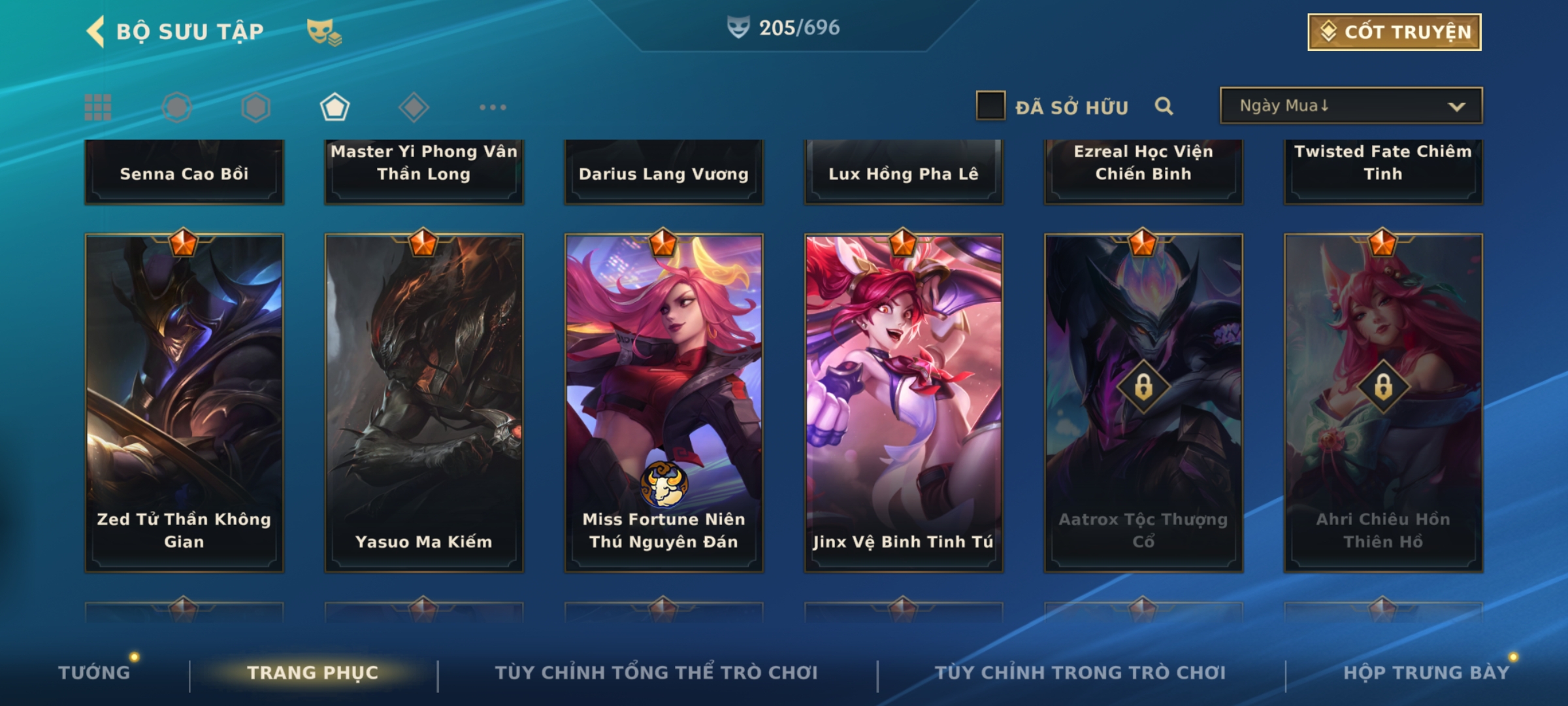This screenshot has width=1568, height=706.
Task: Switch to the Tướng tab
Action: [94, 673]
